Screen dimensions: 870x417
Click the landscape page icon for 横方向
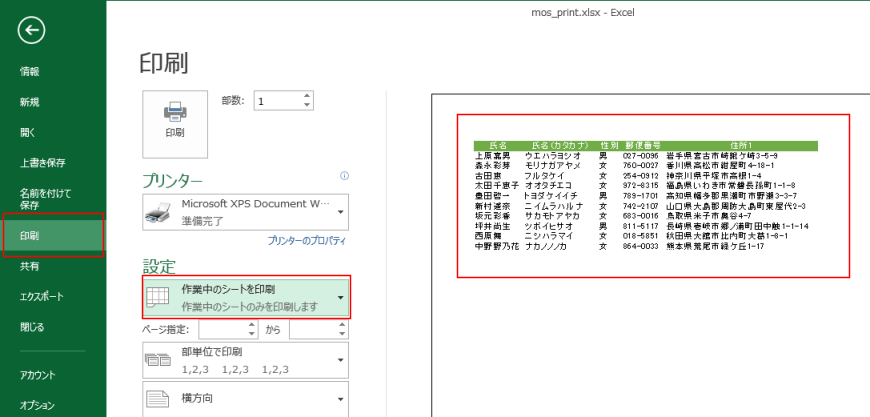(x=158, y=401)
